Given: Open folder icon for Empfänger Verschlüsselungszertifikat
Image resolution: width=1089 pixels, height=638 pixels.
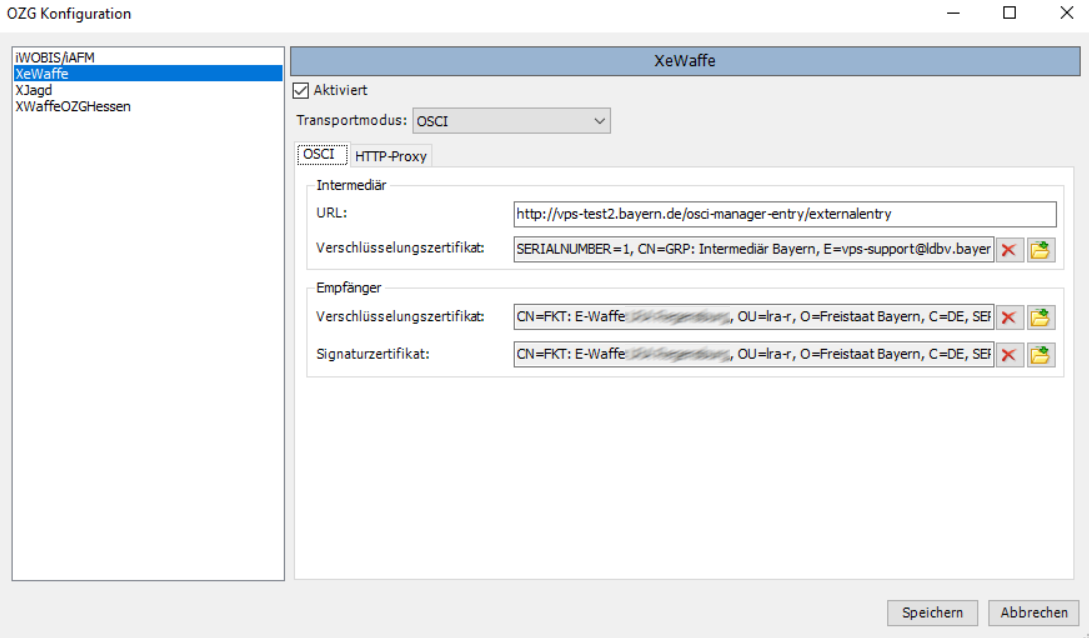Looking at the screenshot, I should tap(1042, 318).
